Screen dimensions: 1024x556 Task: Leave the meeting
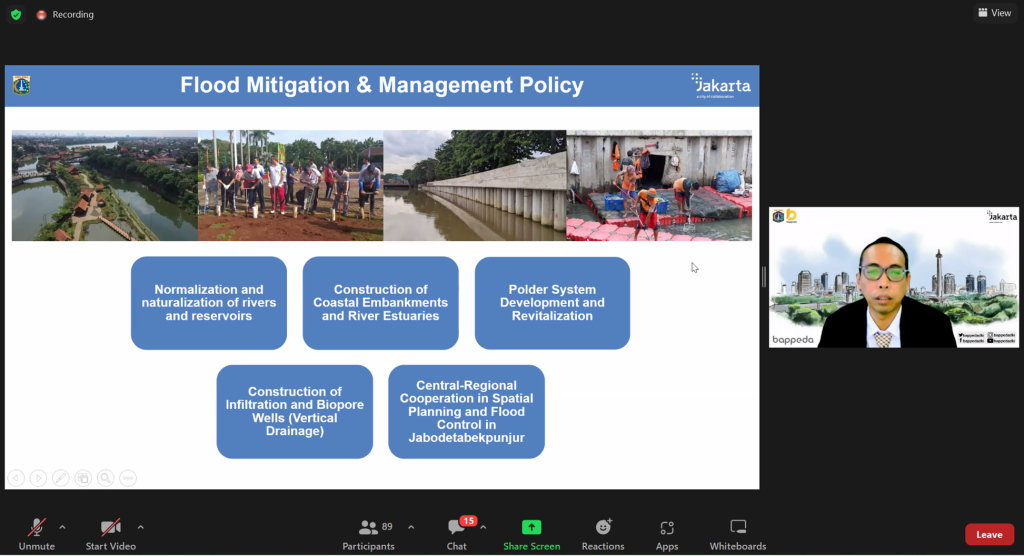click(988, 535)
